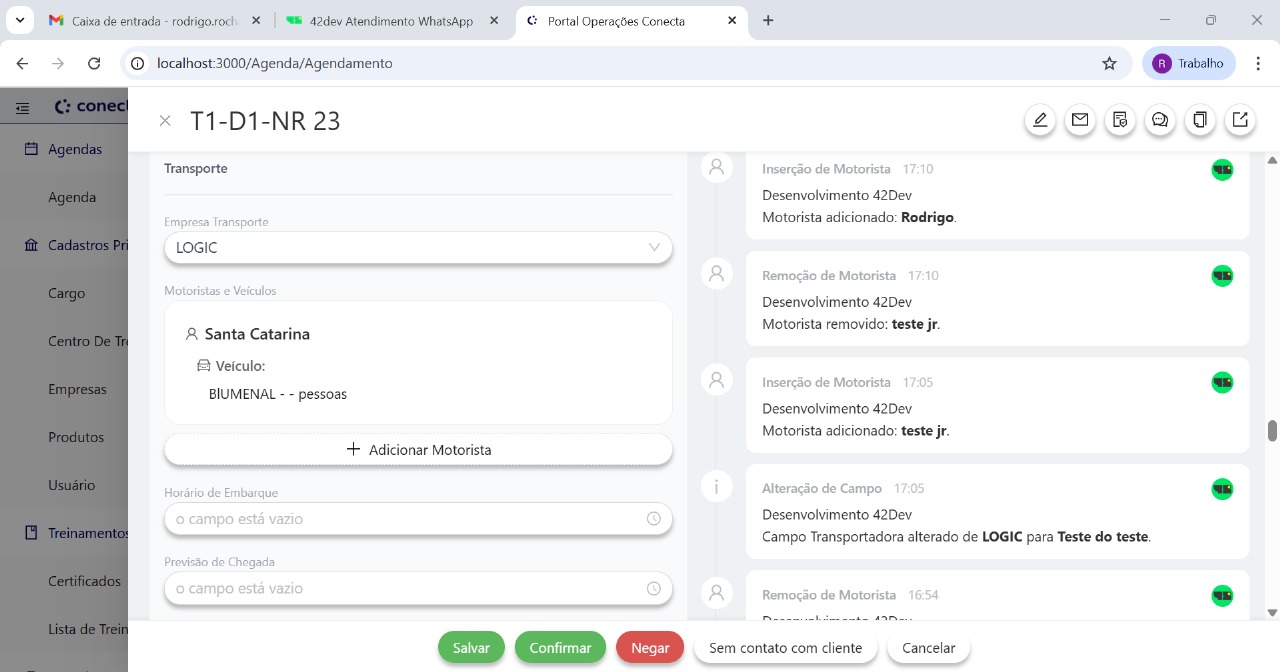
Task: Close the T1-D1-NR 23 panel with X
Action: pos(165,121)
